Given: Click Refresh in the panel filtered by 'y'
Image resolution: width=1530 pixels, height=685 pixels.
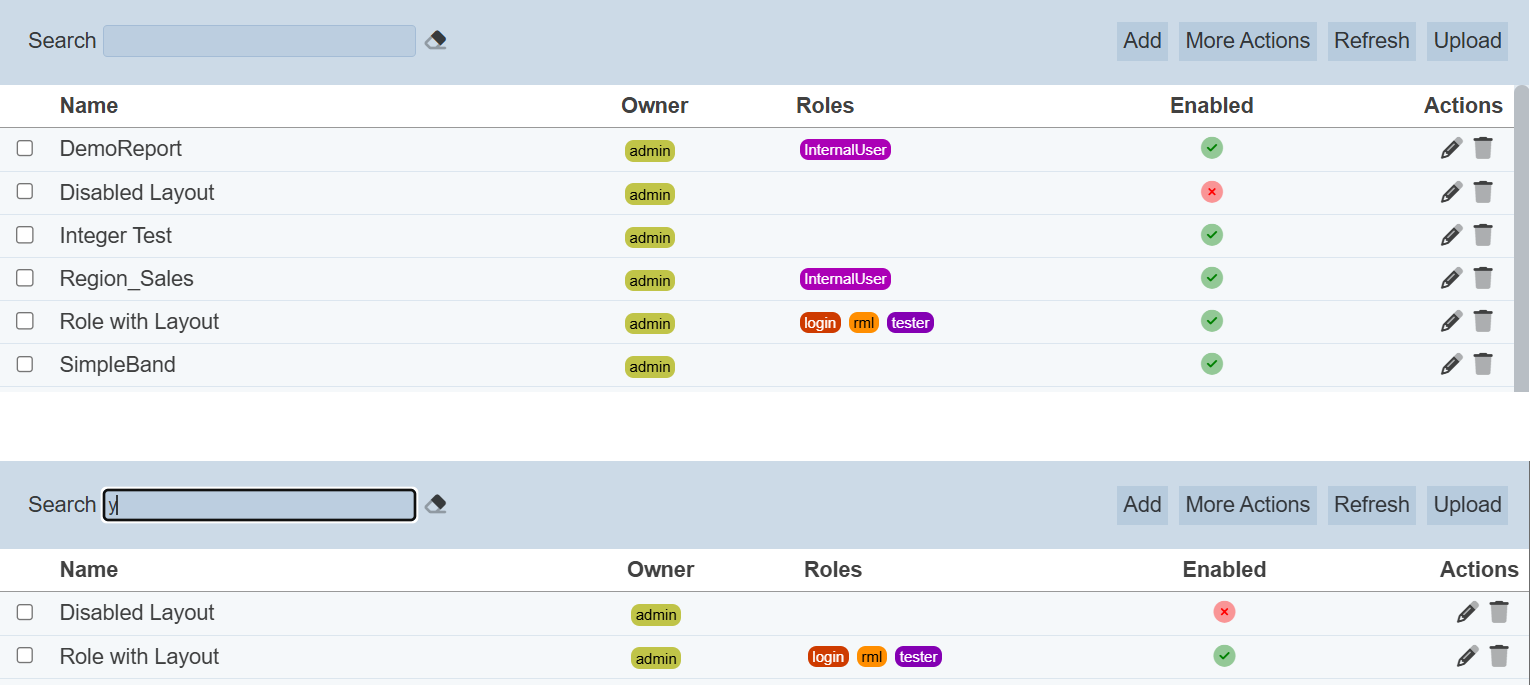Looking at the screenshot, I should [1371, 505].
